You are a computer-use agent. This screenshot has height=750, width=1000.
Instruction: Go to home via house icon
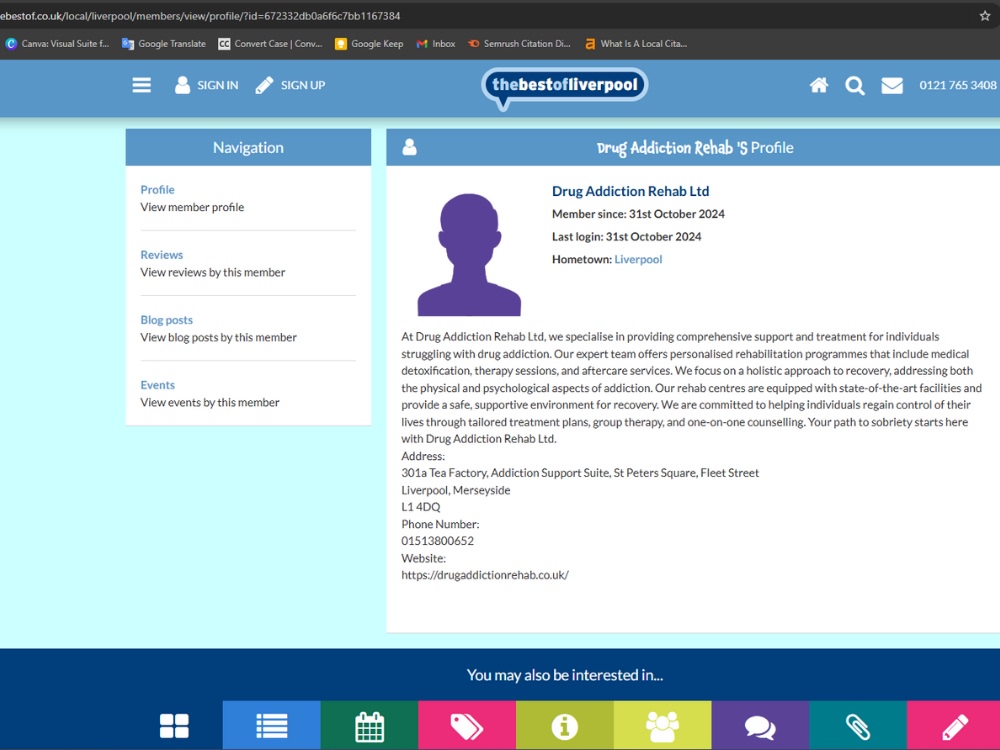(819, 85)
